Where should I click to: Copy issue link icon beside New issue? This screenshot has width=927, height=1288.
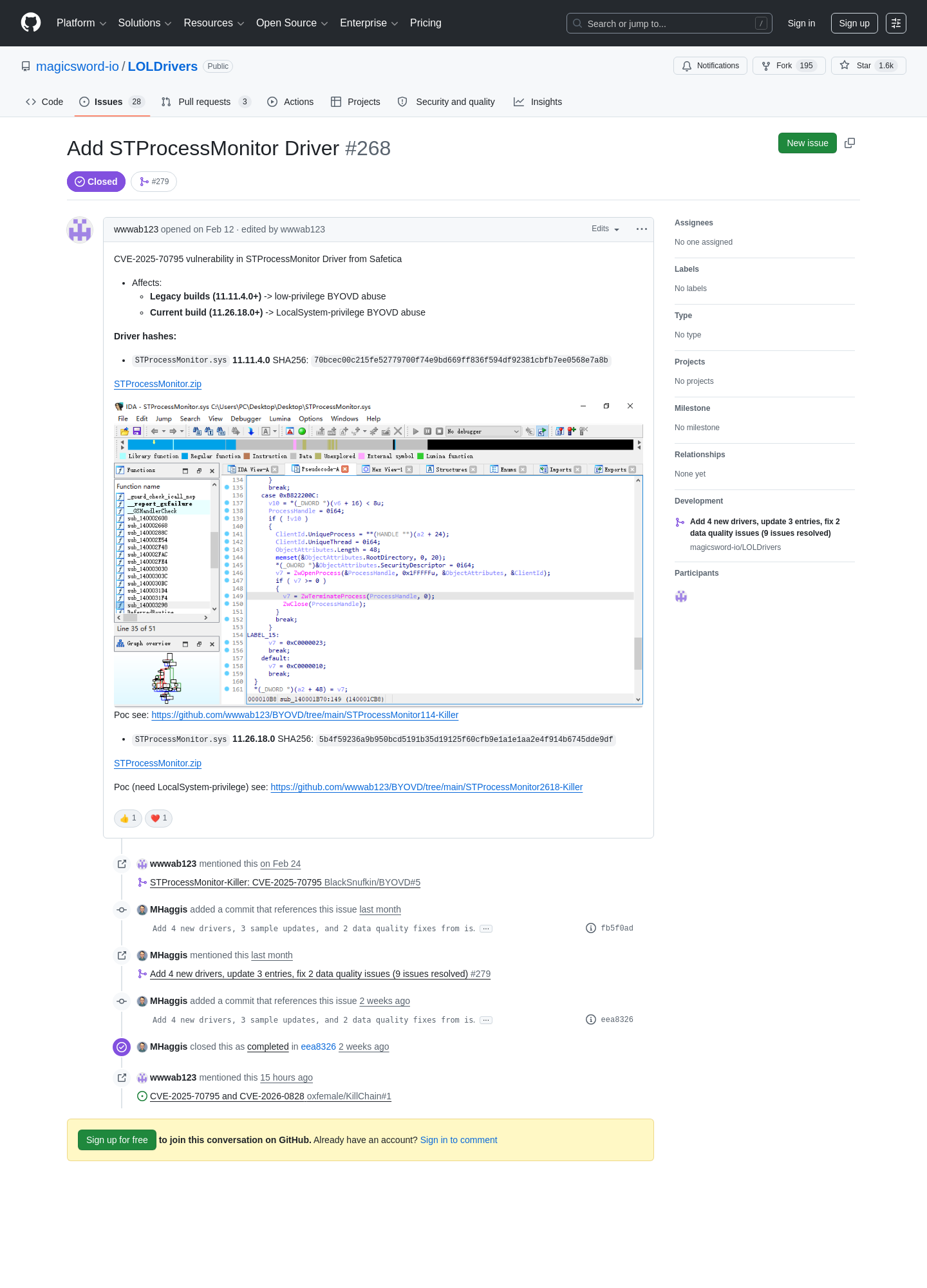[x=850, y=143]
